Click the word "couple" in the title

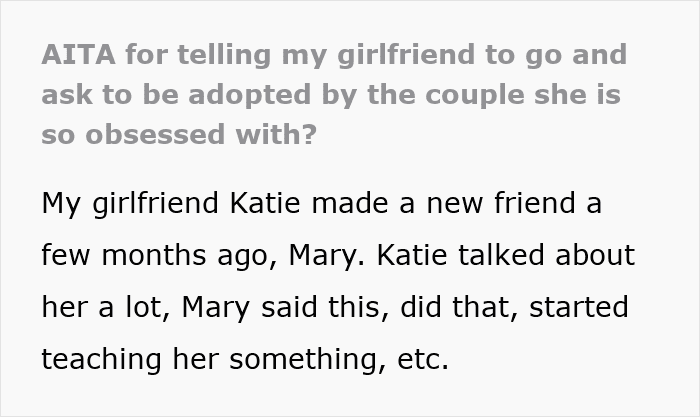click(x=464, y=95)
